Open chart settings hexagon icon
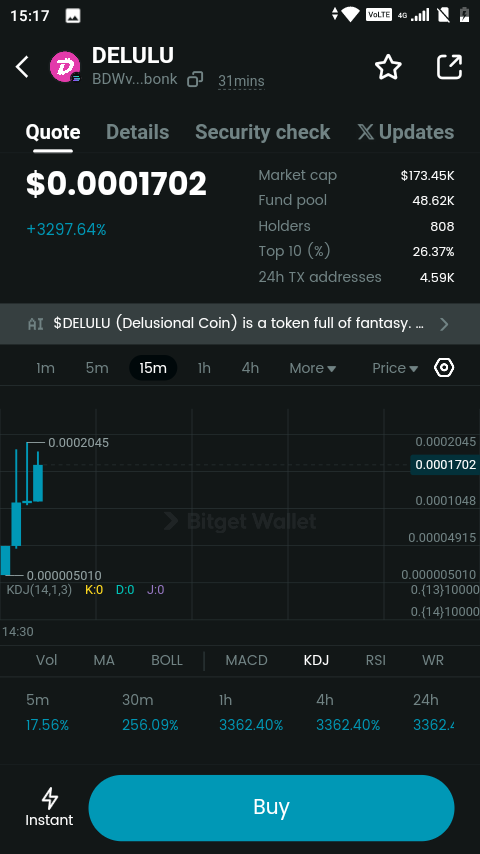The height and width of the screenshot is (854, 480). tap(444, 368)
